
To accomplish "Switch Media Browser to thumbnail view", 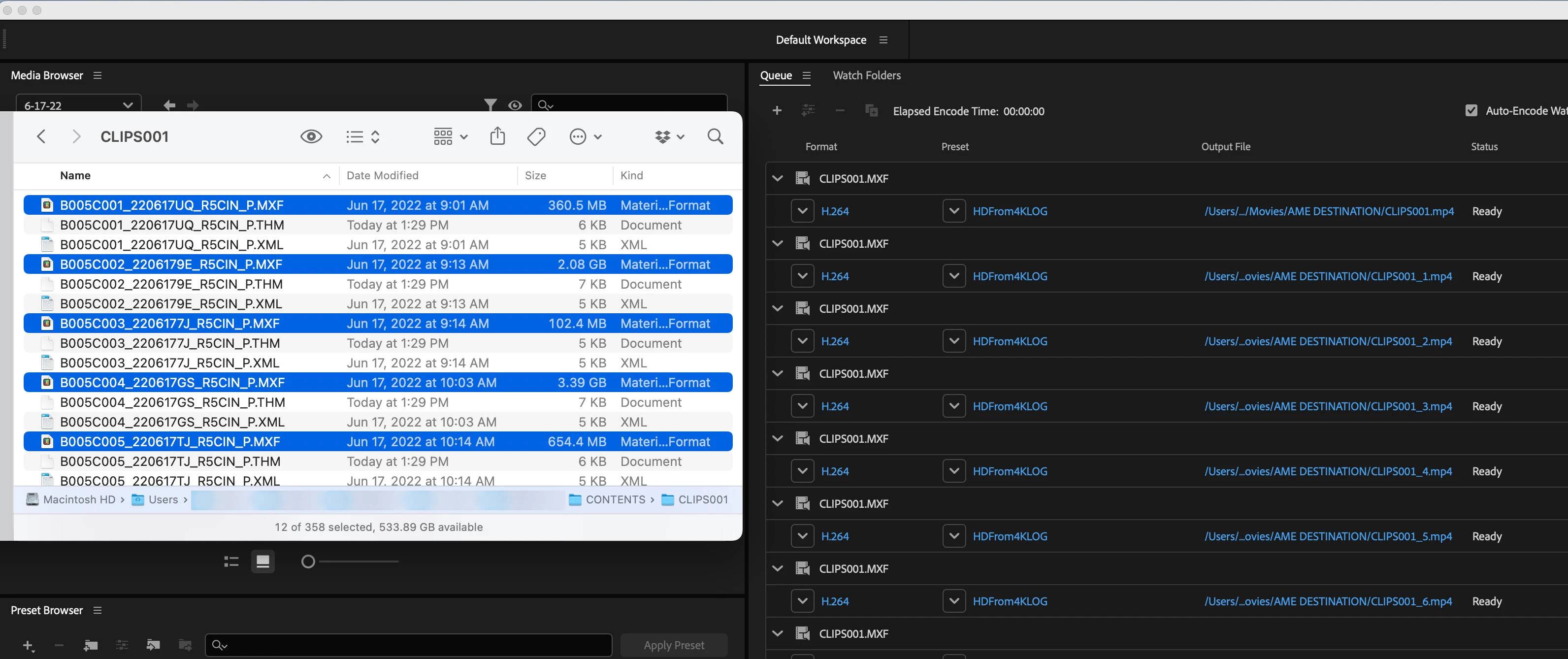I will coord(263,561).
